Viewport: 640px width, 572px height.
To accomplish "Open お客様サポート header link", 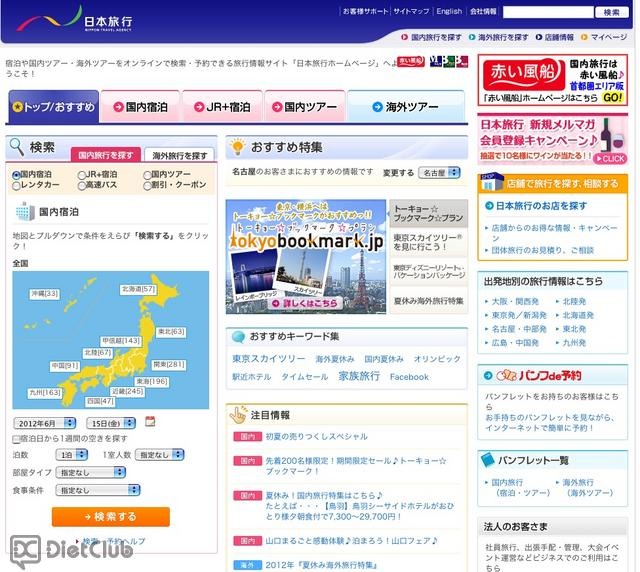I will pos(365,11).
